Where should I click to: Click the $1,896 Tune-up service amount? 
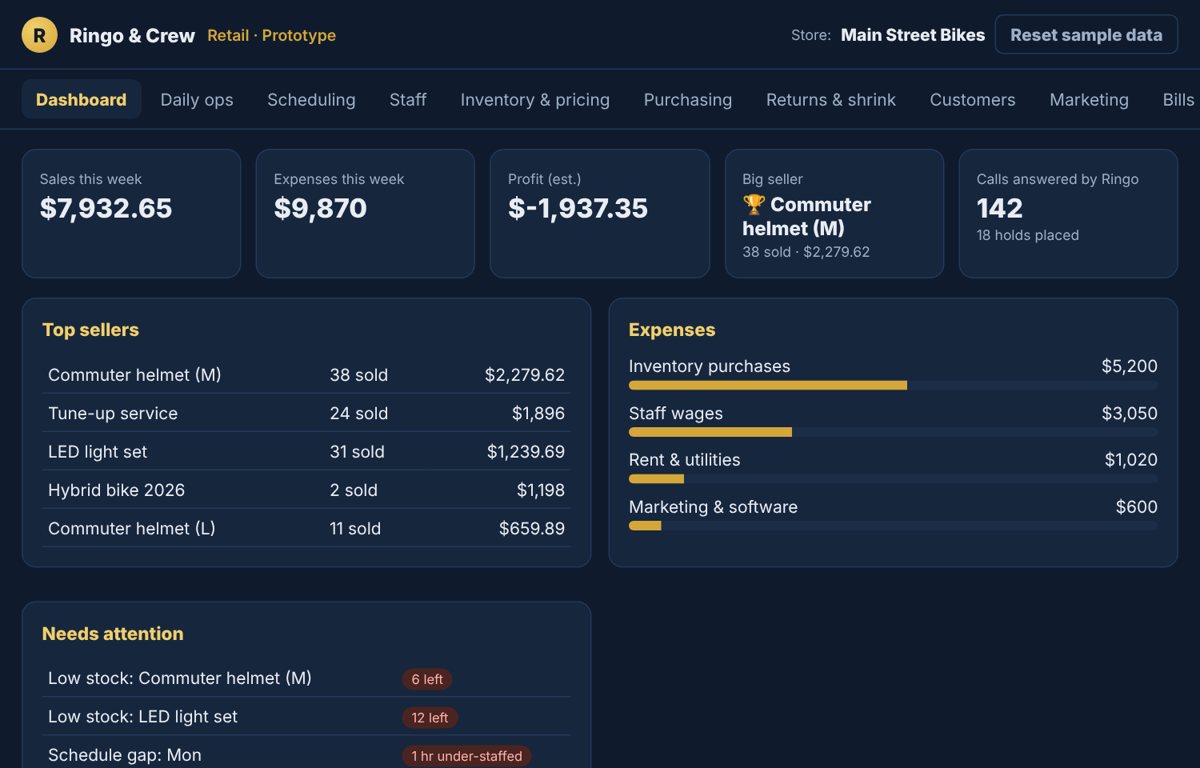(538, 413)
